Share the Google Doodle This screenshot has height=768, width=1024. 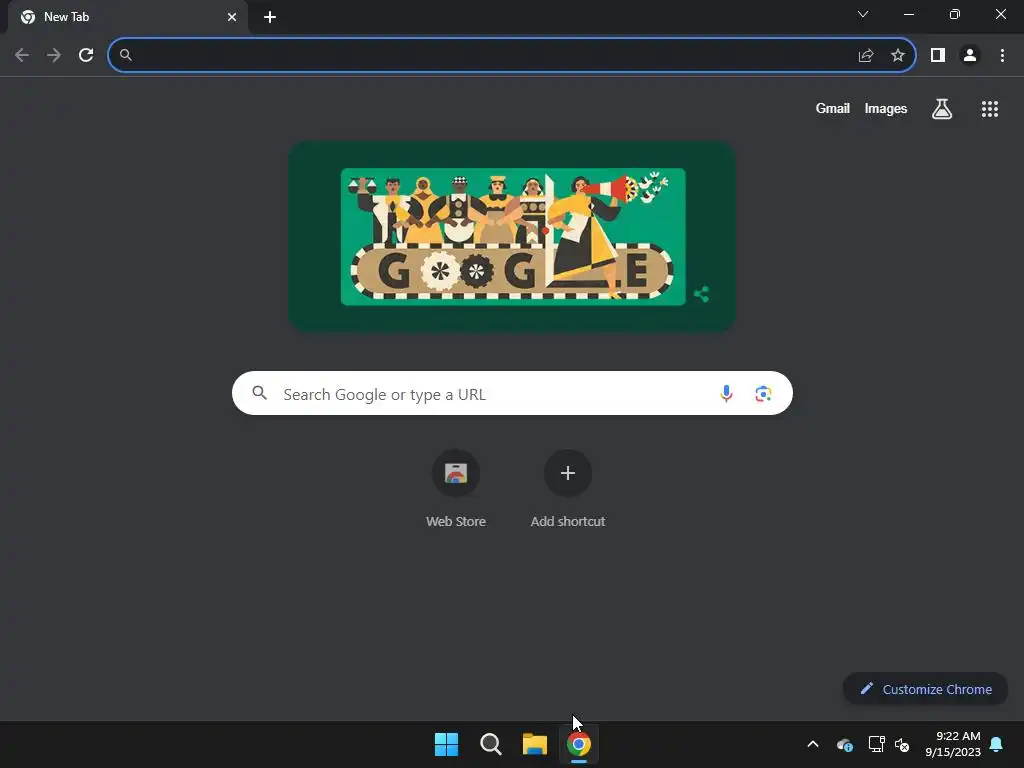[x=701, y=294]
